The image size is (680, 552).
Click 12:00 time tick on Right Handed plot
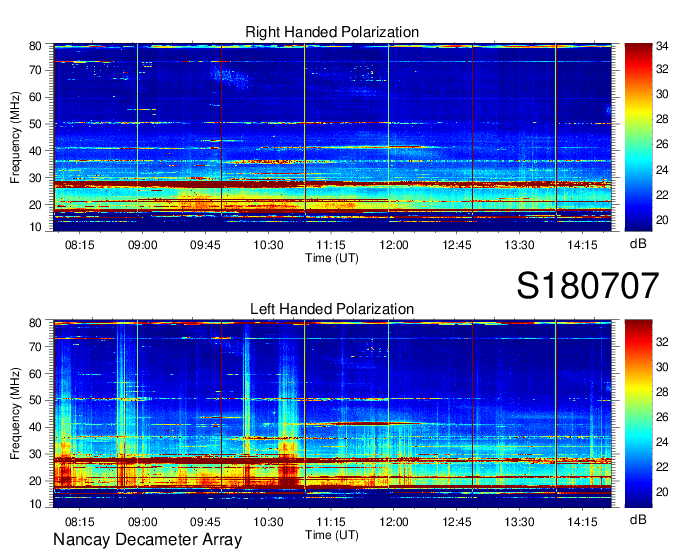click(x=394, y=245)
